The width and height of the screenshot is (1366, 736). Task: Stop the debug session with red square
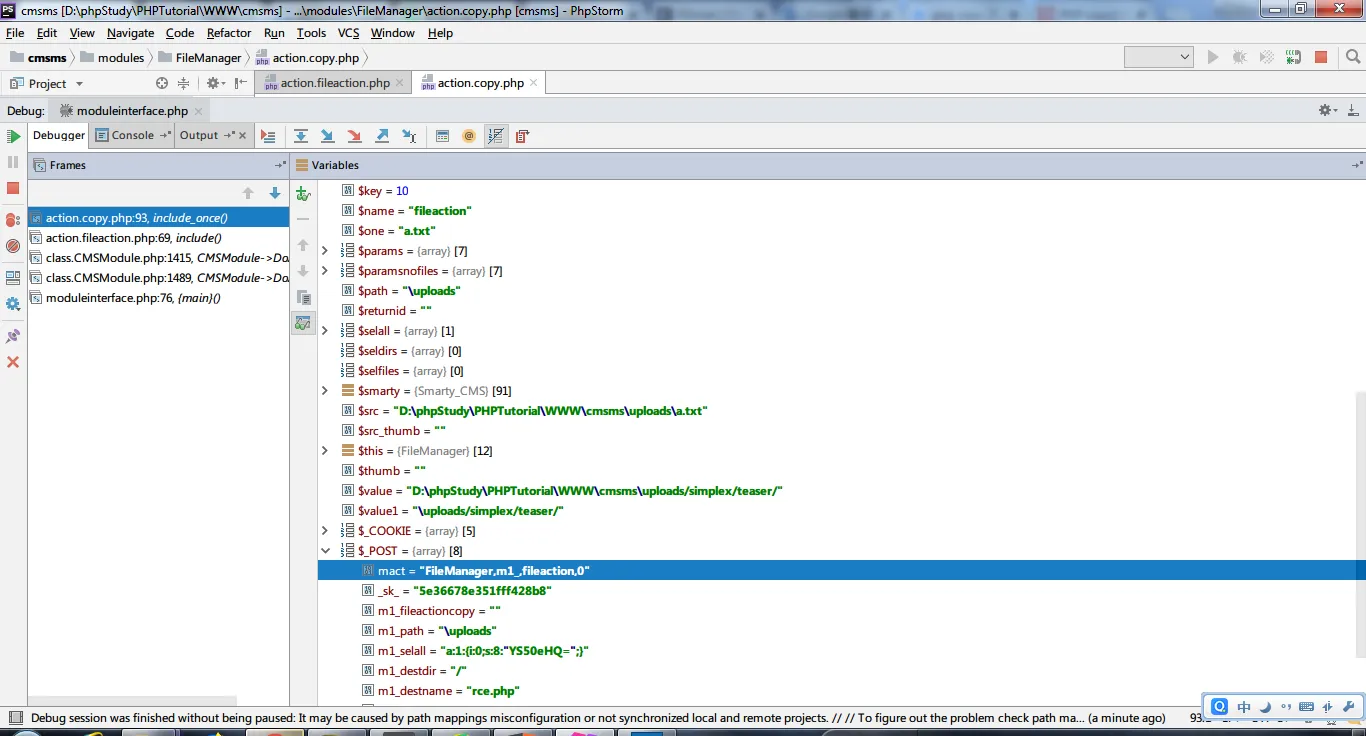13,188
